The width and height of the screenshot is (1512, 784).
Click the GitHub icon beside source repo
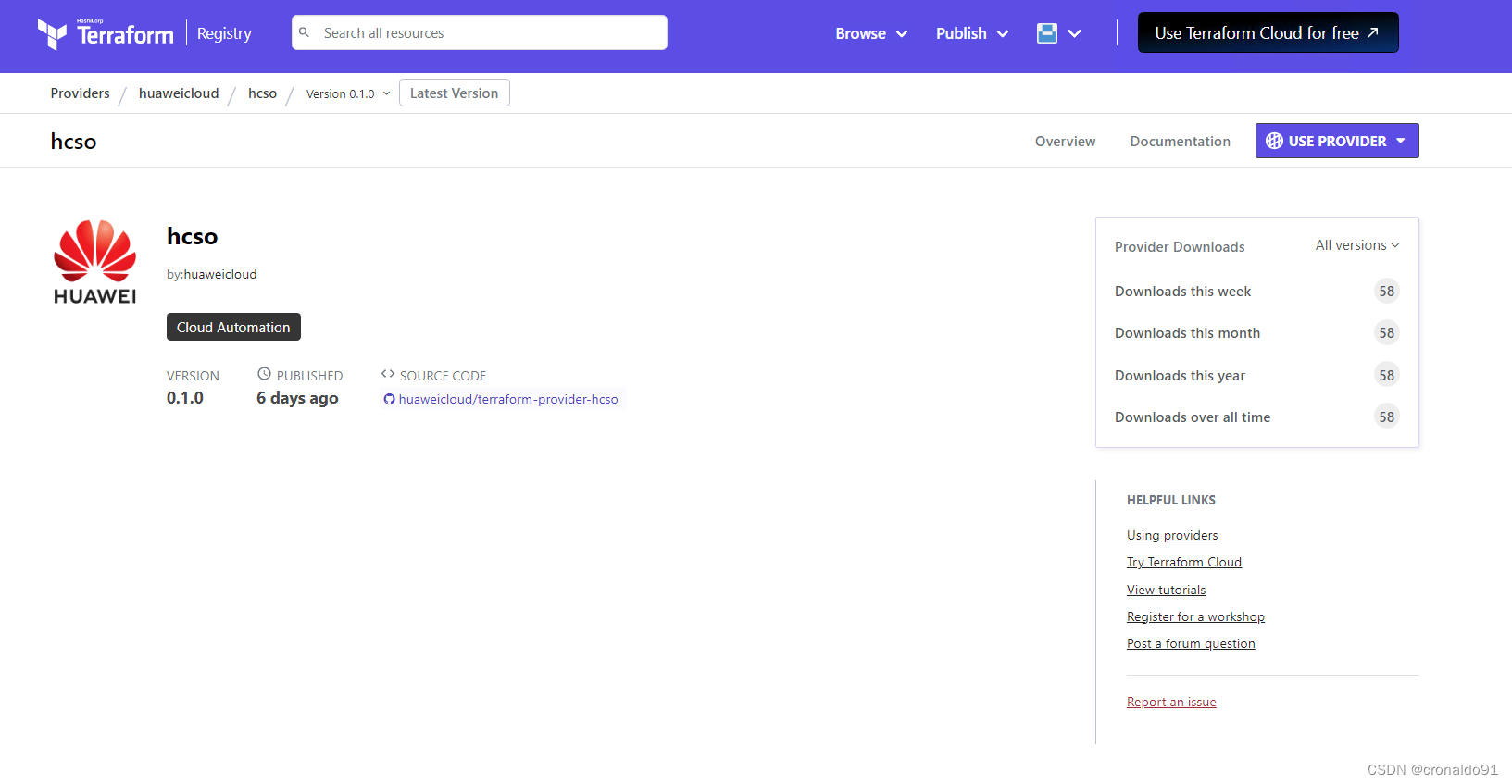click(389, 400)
